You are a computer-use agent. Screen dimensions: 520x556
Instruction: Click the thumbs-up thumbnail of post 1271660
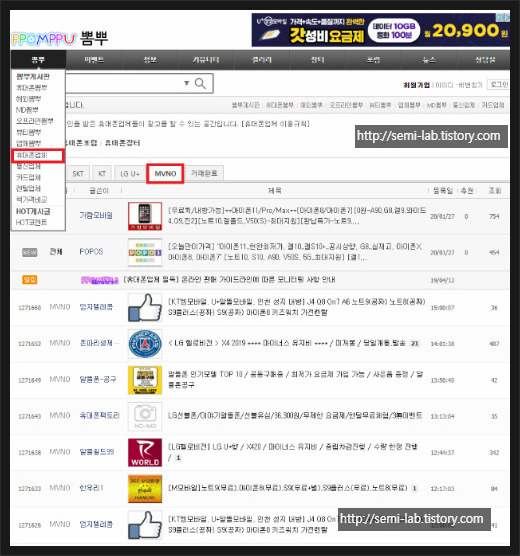tap(145, 307)
